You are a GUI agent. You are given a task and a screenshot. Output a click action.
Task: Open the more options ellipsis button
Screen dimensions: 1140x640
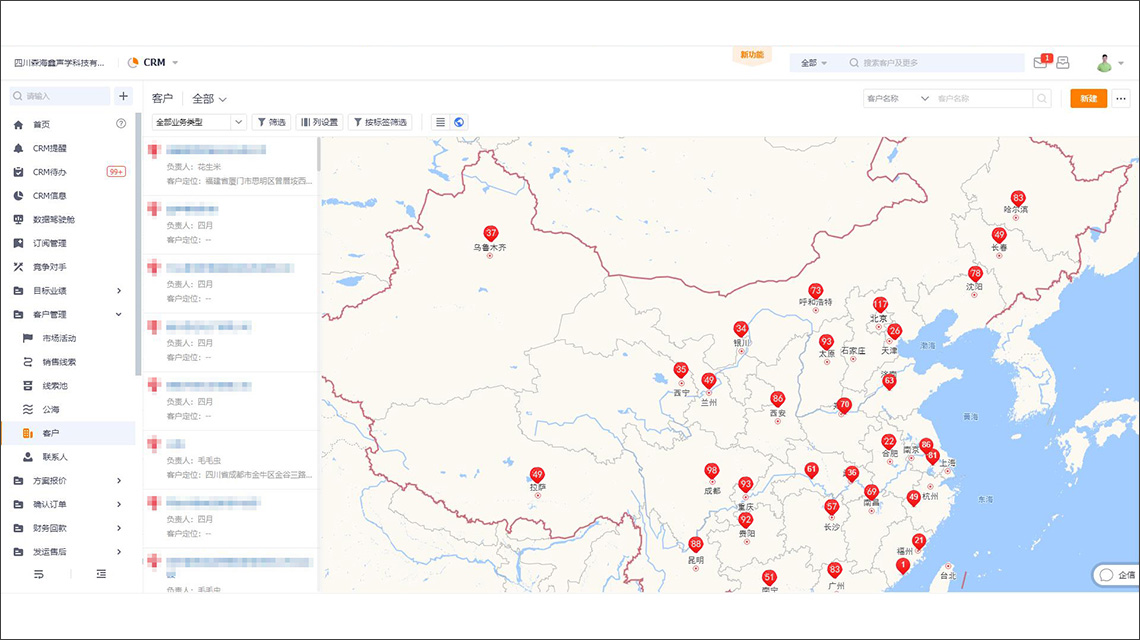pos(1121,98)
